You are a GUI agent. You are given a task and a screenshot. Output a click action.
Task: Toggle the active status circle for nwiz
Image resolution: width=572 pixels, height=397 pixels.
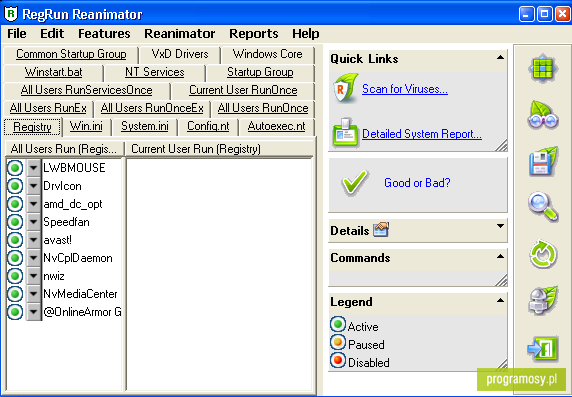(15, 276)
